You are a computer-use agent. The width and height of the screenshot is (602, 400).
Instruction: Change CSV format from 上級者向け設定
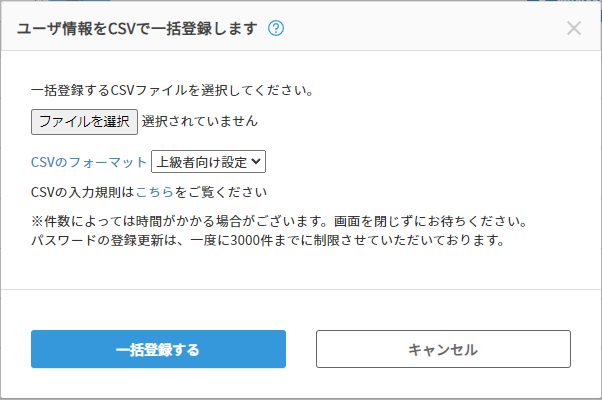pyautogui.click(x=208, y=162)
